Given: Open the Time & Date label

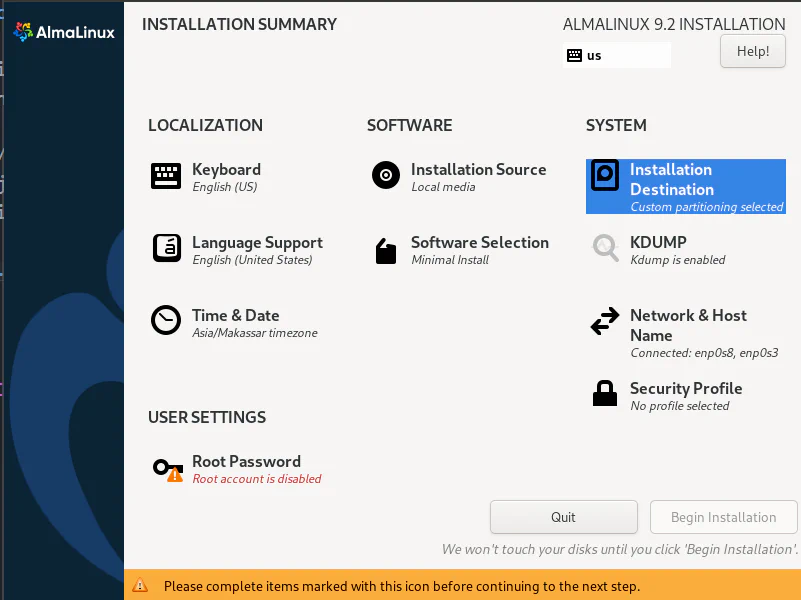Looking at the screenshot, I should [235, 316].
